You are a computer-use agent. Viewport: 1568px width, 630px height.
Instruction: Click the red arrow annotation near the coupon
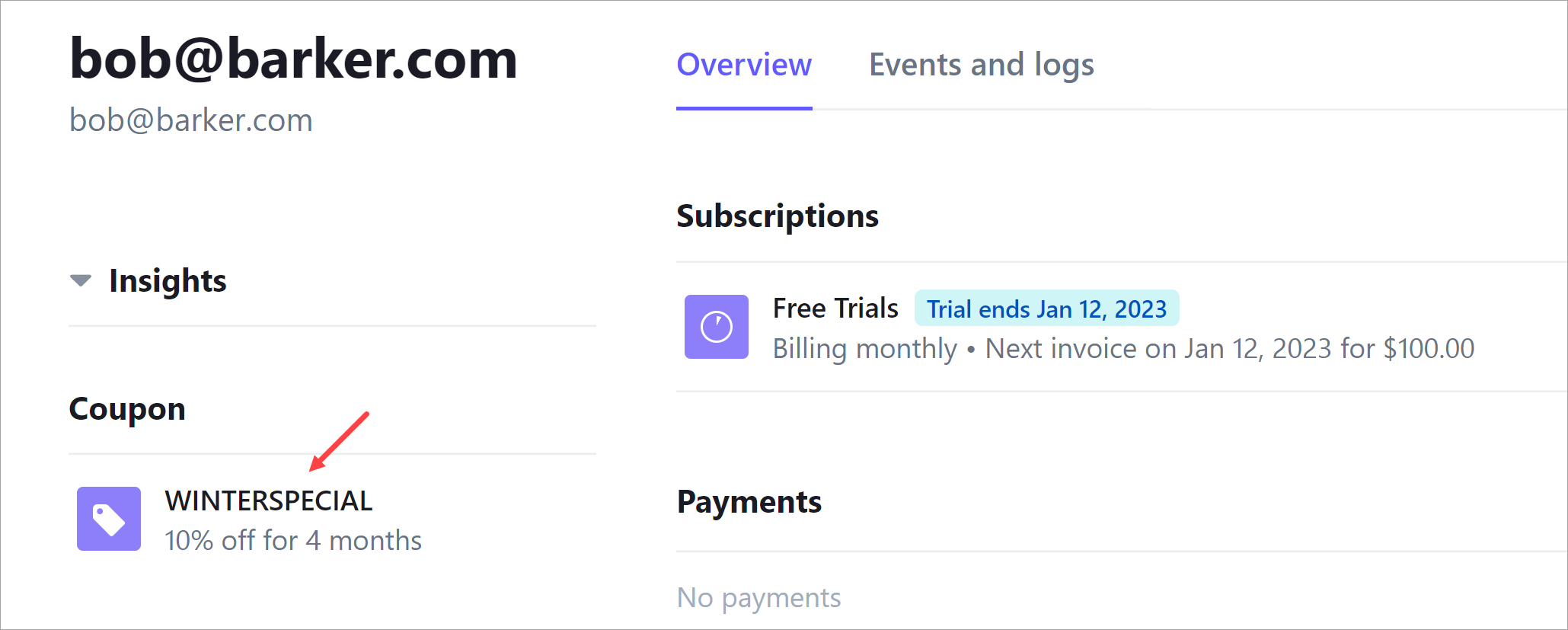point(340,441)
